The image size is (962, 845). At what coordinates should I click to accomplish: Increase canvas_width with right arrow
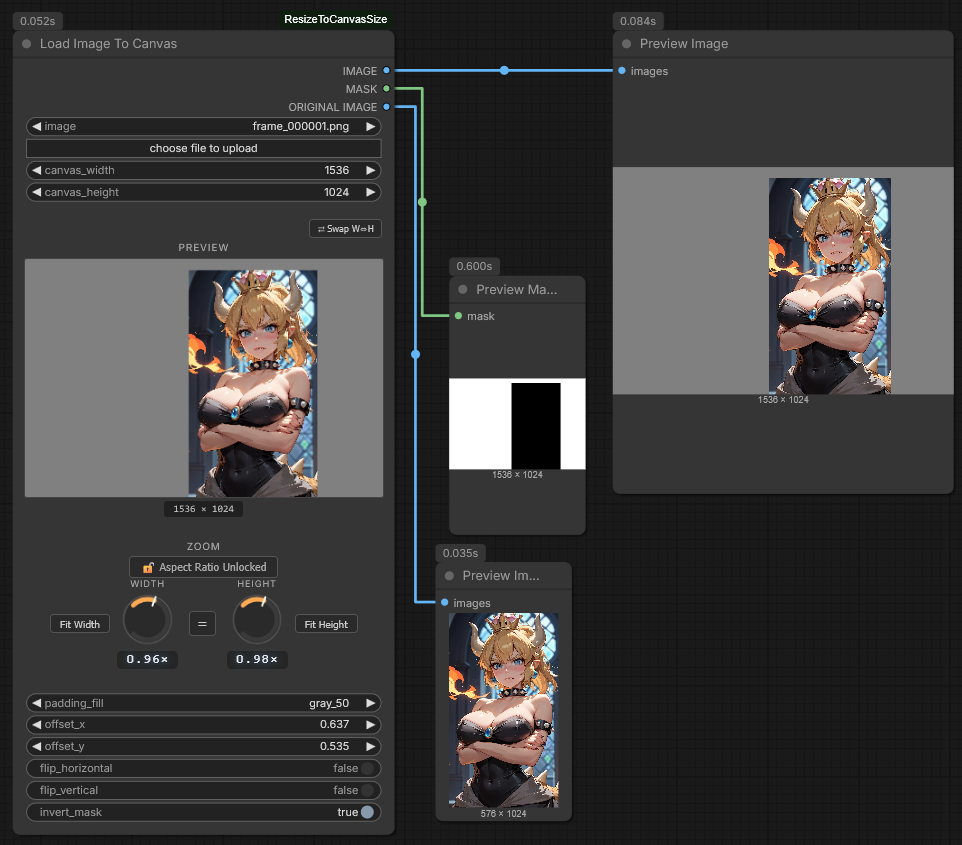(x=370, y=170)
